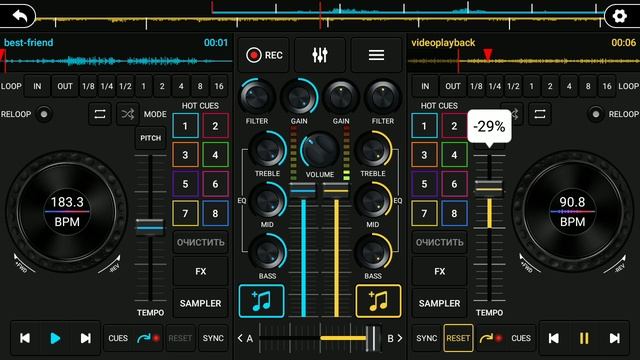This screenshot has height=360, width=640.
Task: Click the left BASS knob
Action: point(267,252)
